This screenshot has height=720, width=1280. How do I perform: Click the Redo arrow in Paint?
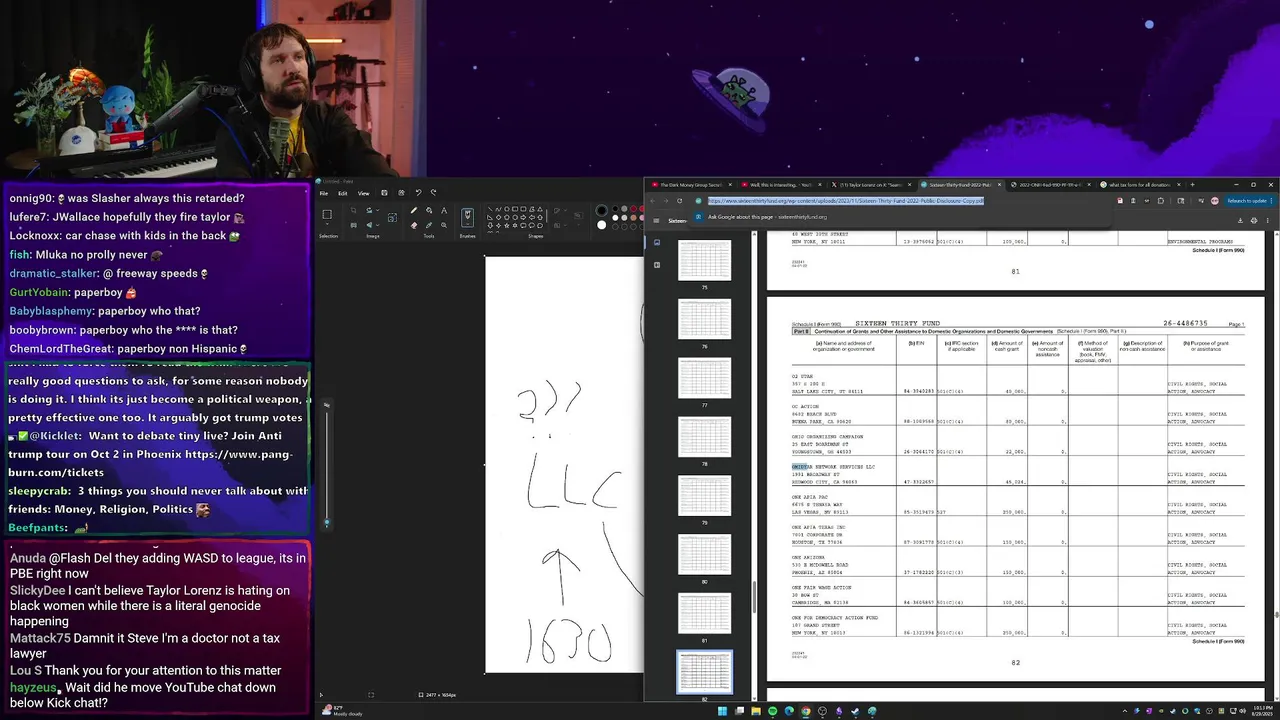(433, 193)
